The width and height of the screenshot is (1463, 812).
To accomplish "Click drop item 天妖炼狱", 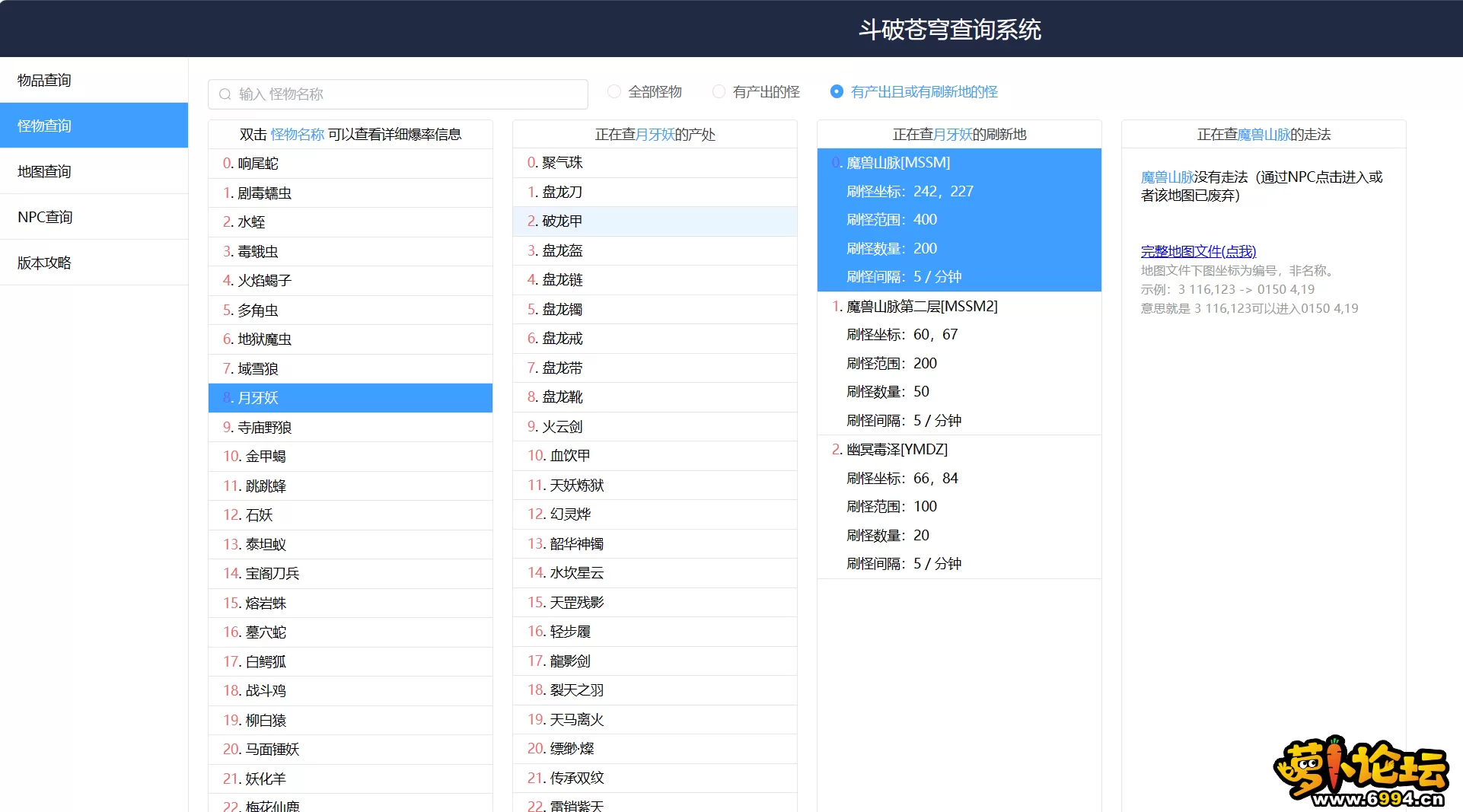I will (655, 486).
